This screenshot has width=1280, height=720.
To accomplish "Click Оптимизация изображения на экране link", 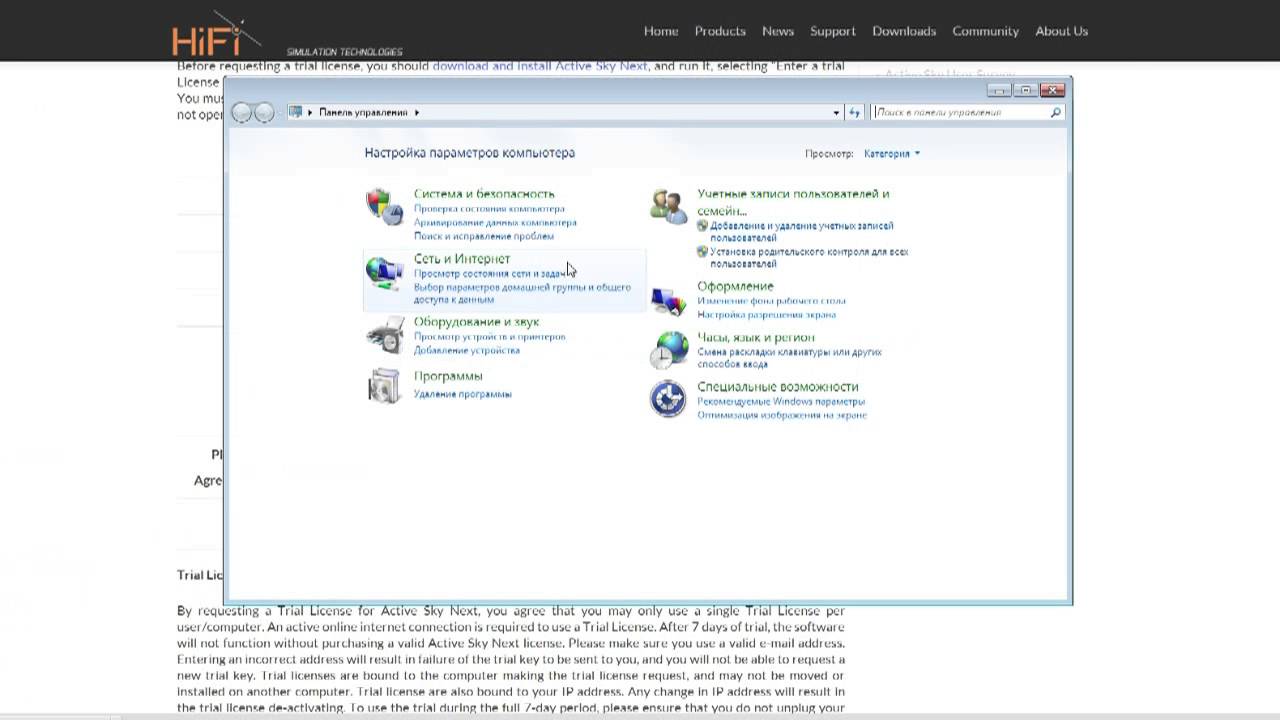I will pyautogui.click(x=782, y=415).
